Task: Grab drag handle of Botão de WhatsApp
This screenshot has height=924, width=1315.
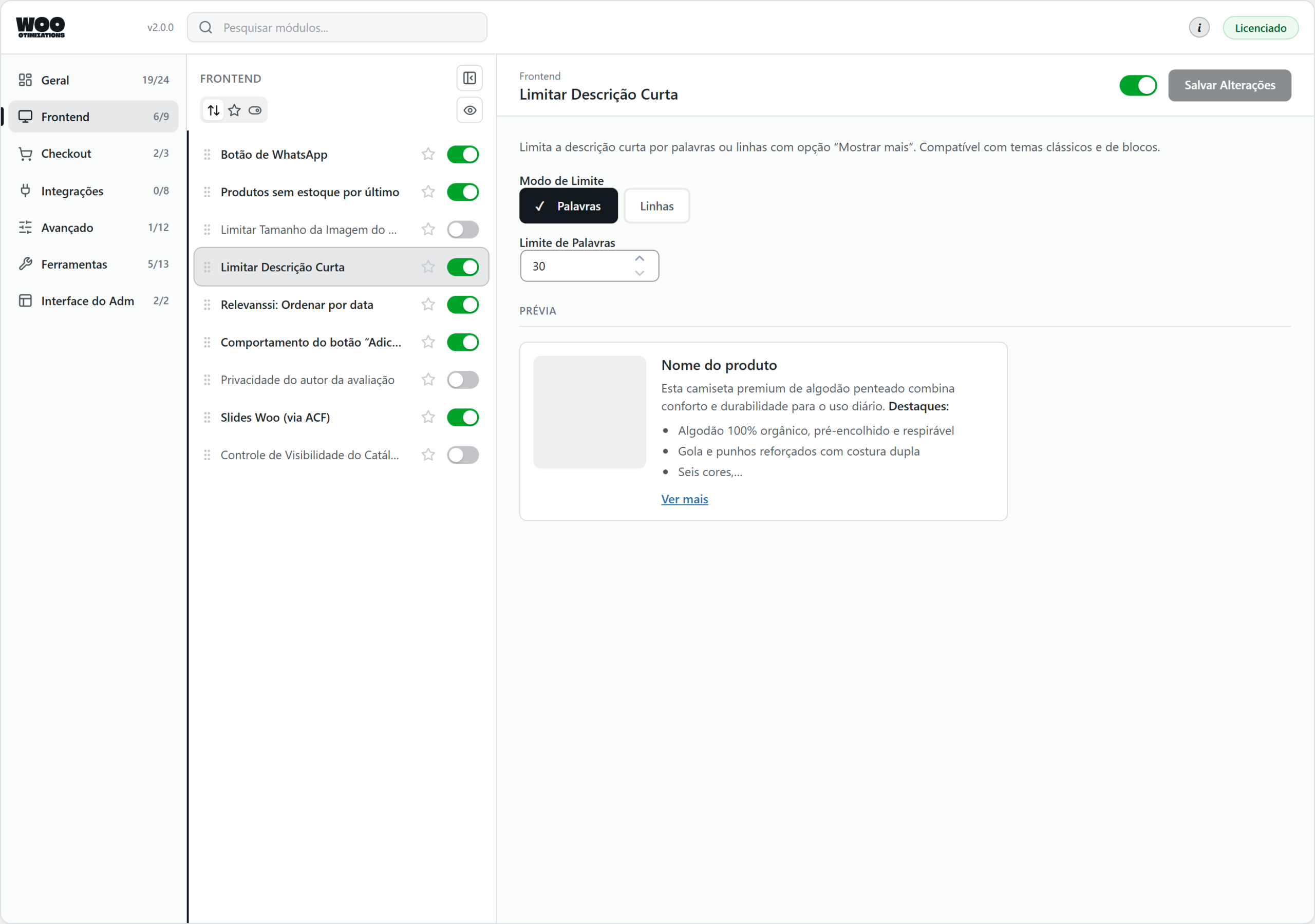Action: [207, 155]
